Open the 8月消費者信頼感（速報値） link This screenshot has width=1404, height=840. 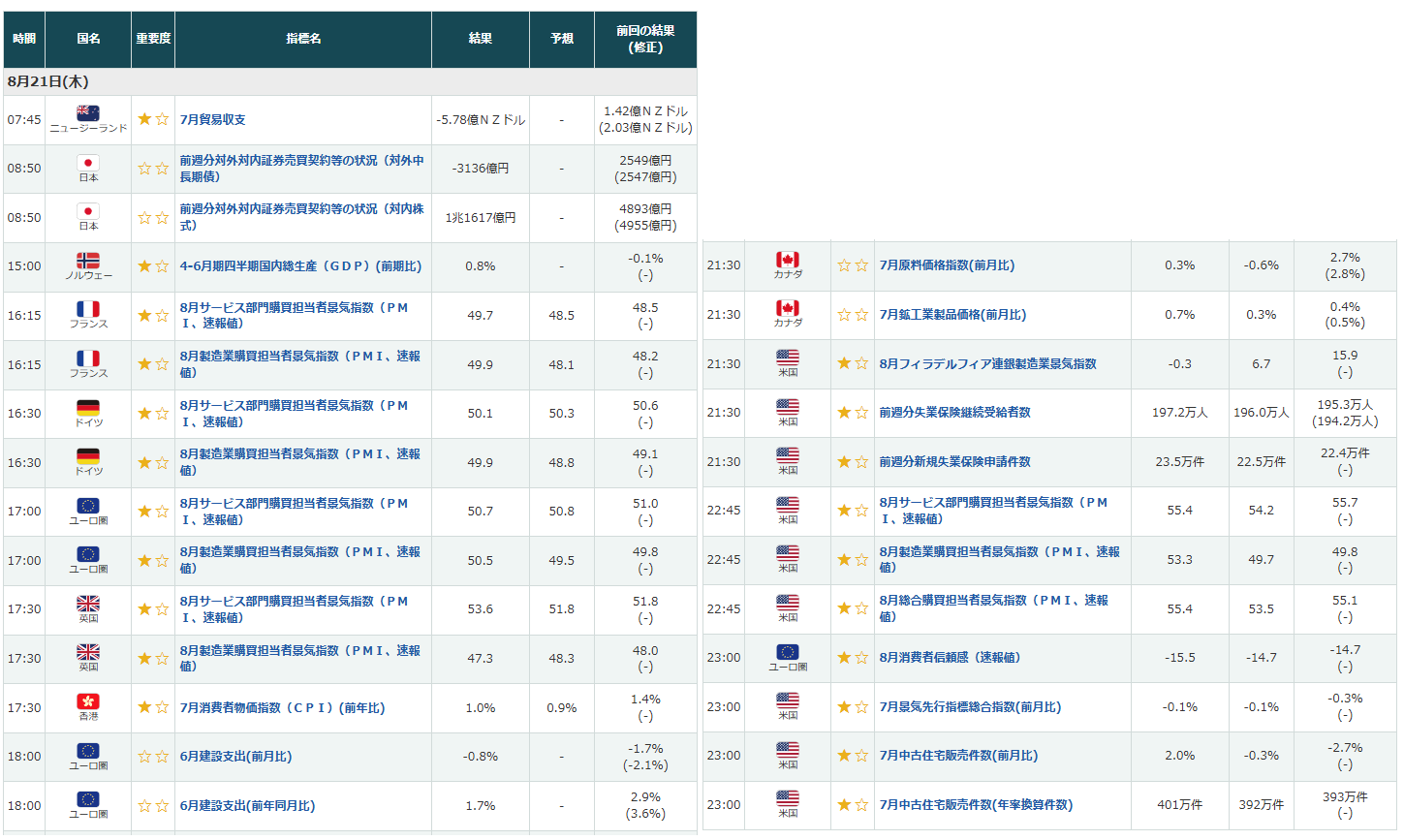(x=950, y=657)
